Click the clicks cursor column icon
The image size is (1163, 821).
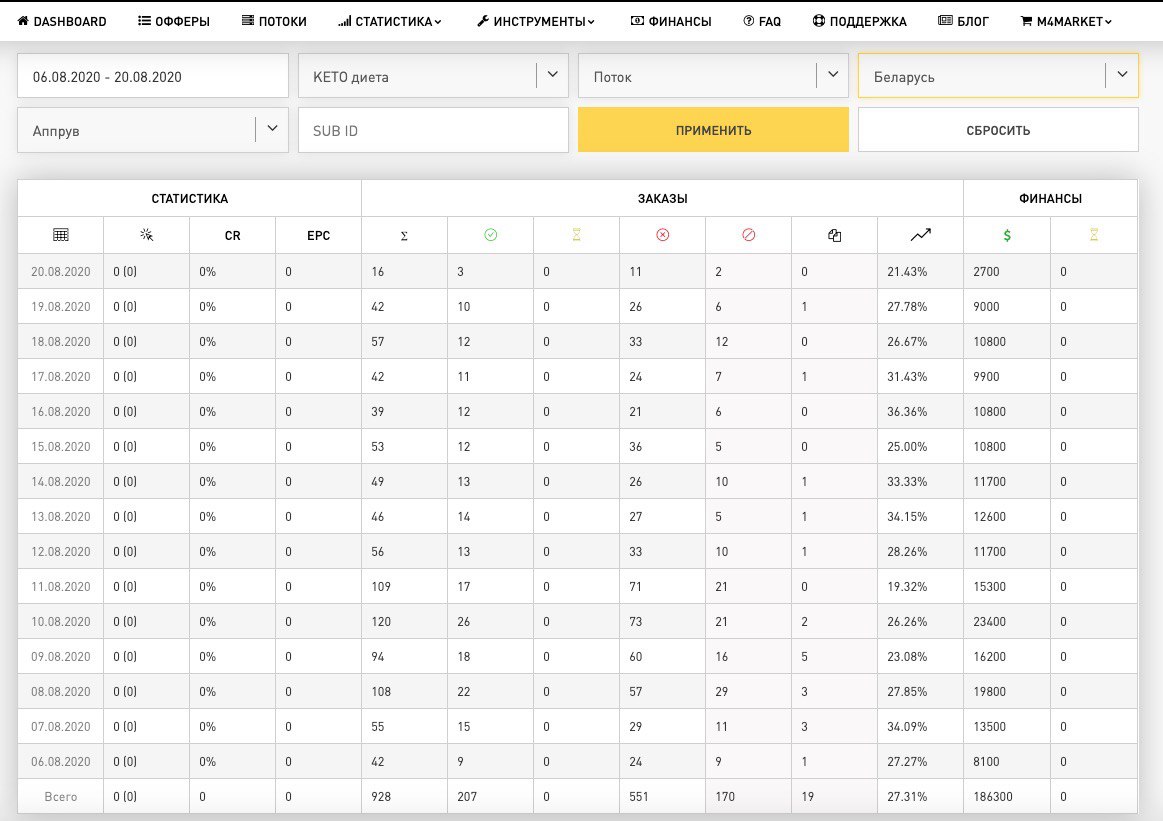click(146, 235)
